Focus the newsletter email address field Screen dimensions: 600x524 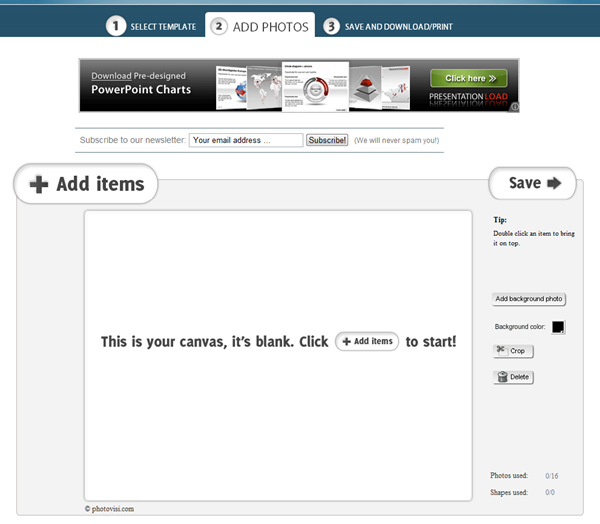click(x=246, y=140)
